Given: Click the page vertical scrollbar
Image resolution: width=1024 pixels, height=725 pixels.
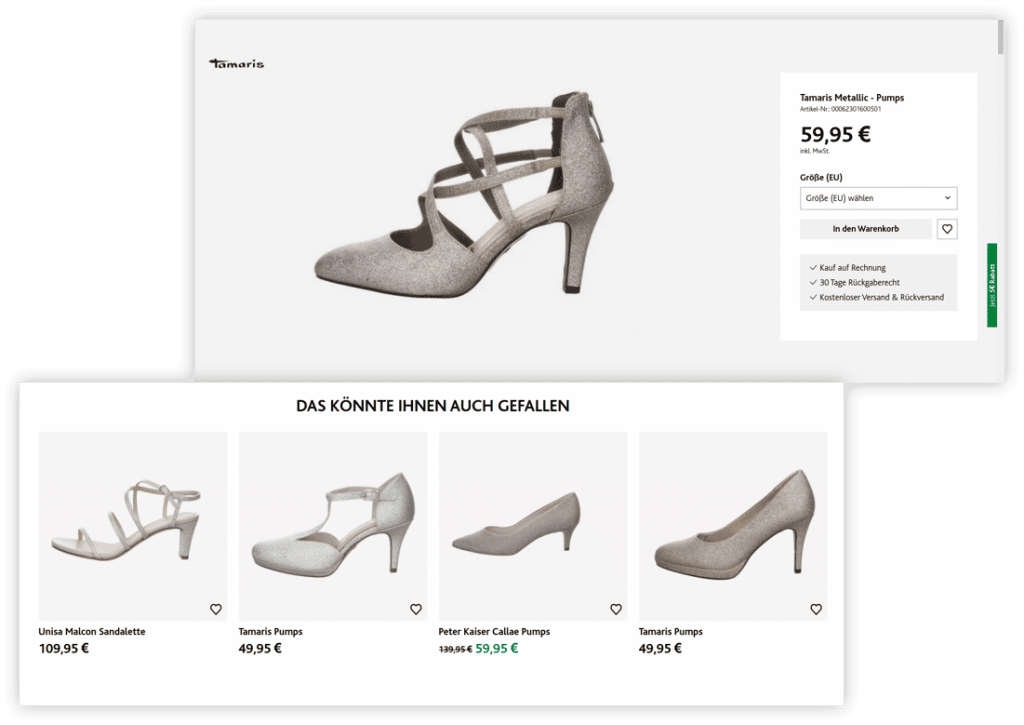Looking at the screenshot, I should [1001, 38].
